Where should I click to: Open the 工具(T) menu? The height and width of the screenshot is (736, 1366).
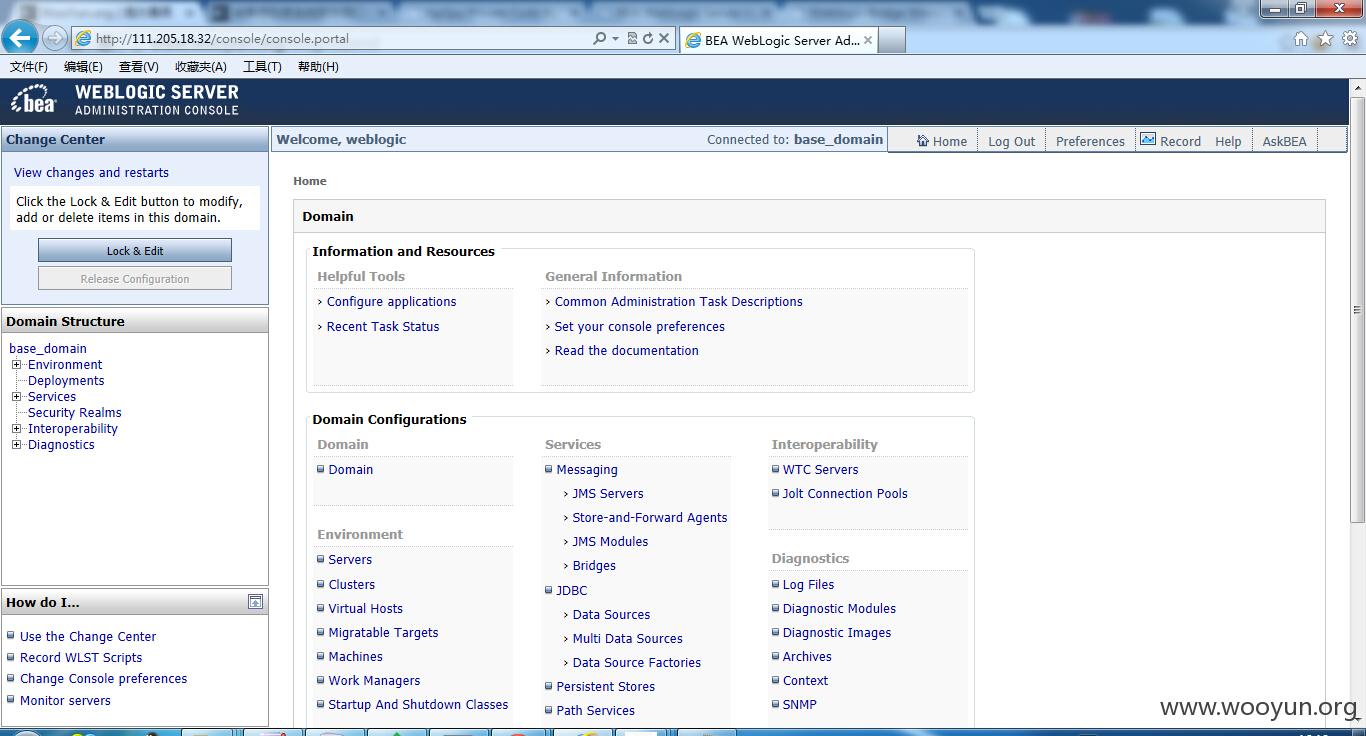pos(262,67)
